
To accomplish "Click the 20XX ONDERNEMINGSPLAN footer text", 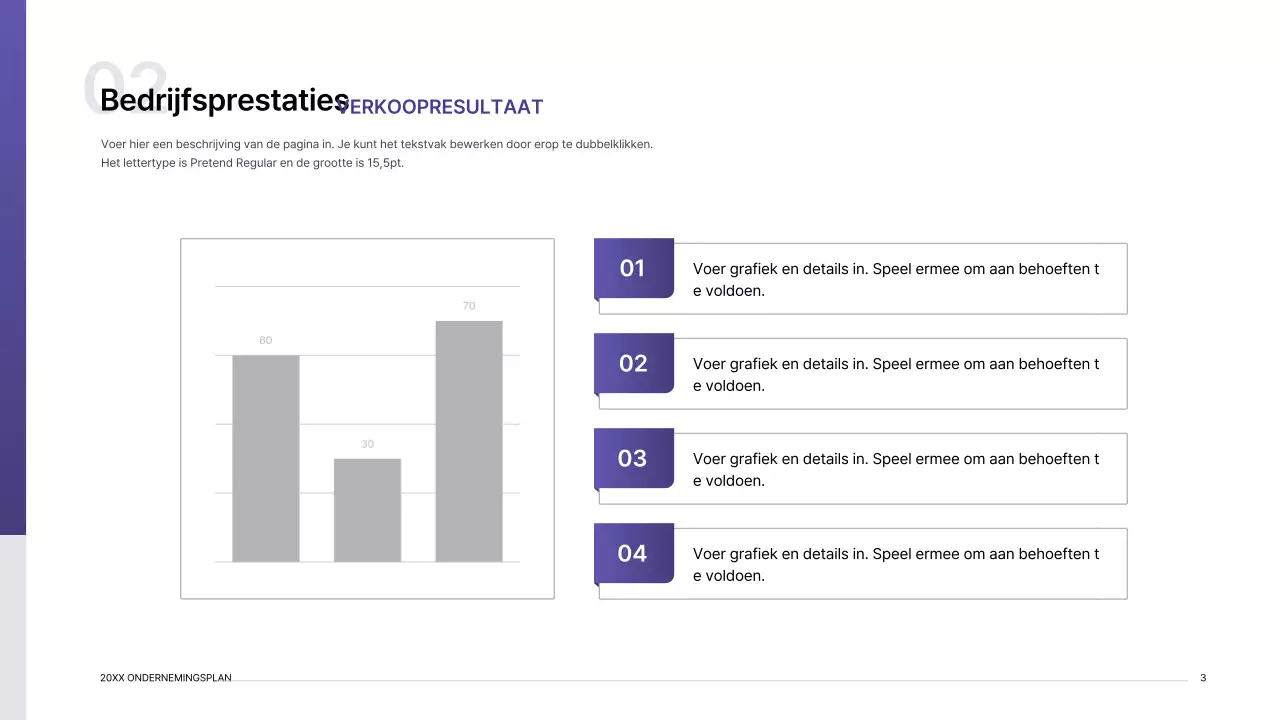I will [x=166, y=678].
